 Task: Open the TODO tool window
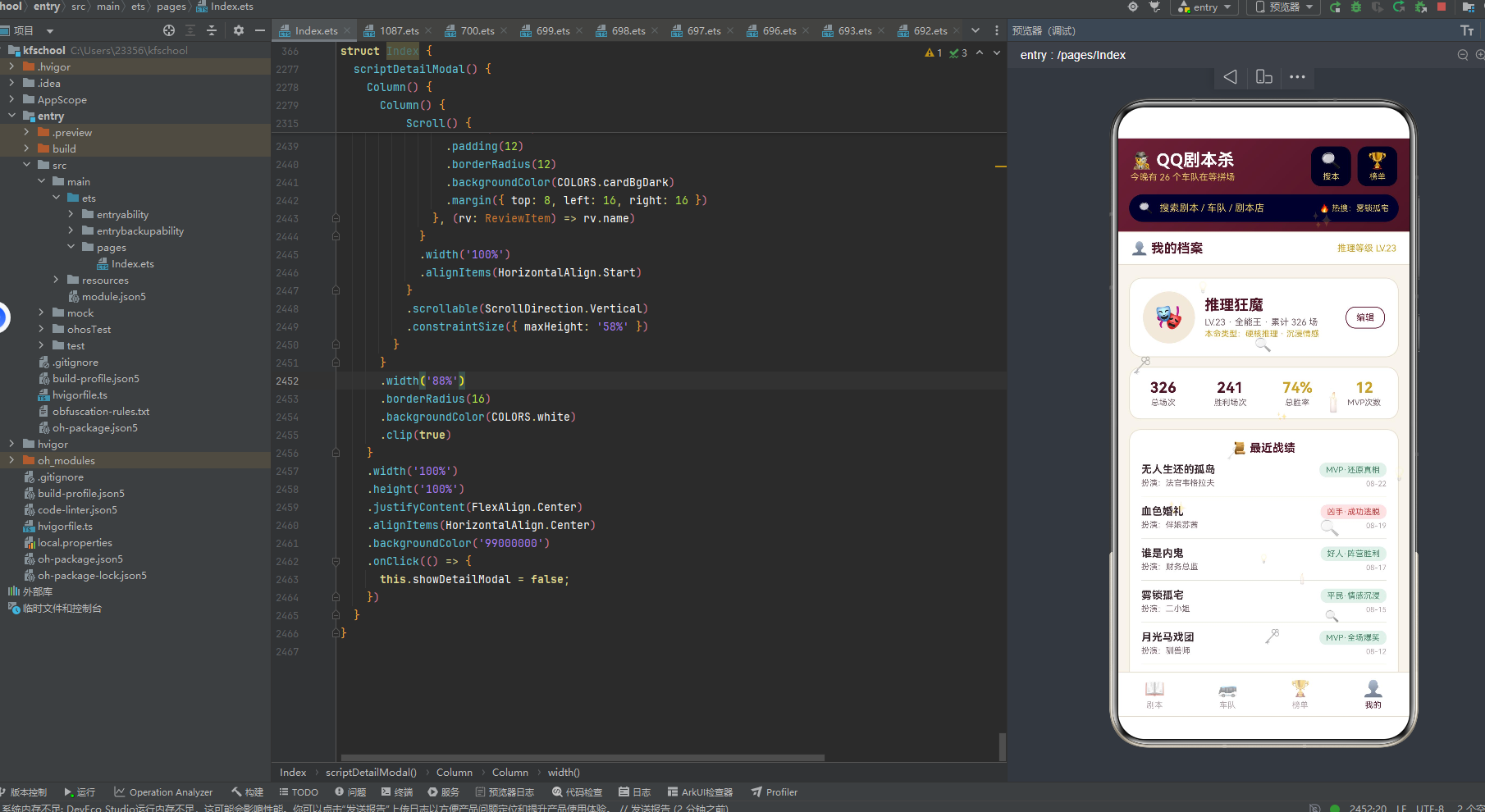(x=299, y=792)
